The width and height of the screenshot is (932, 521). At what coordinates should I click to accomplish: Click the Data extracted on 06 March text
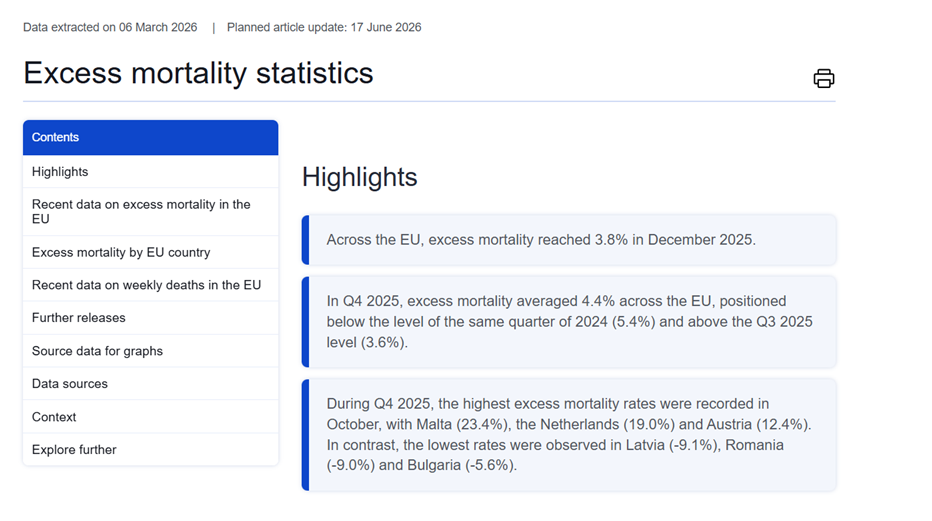click(x=110, y=27)
